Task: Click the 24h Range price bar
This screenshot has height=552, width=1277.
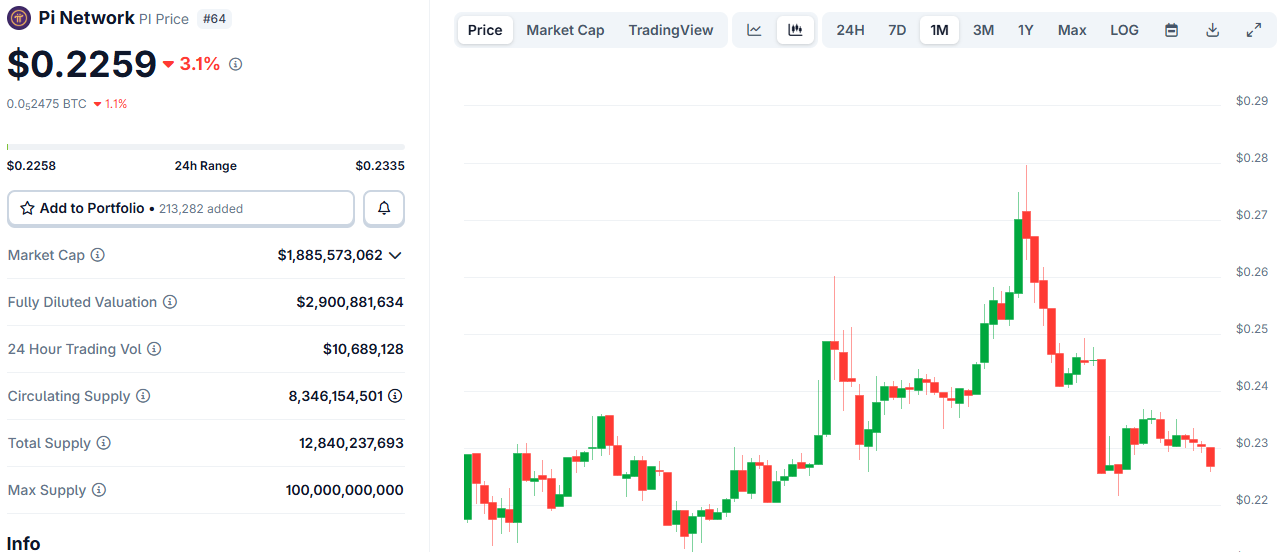Action: click(206, 147)
